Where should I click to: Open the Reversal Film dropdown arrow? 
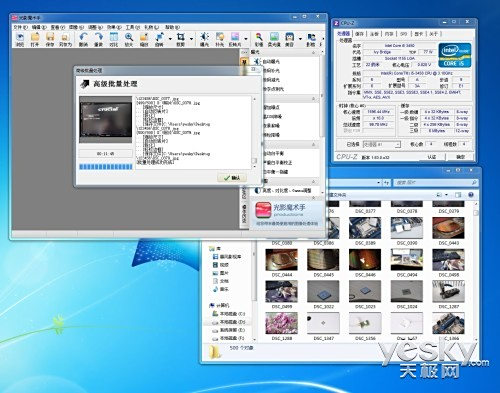tap(246, 39)
